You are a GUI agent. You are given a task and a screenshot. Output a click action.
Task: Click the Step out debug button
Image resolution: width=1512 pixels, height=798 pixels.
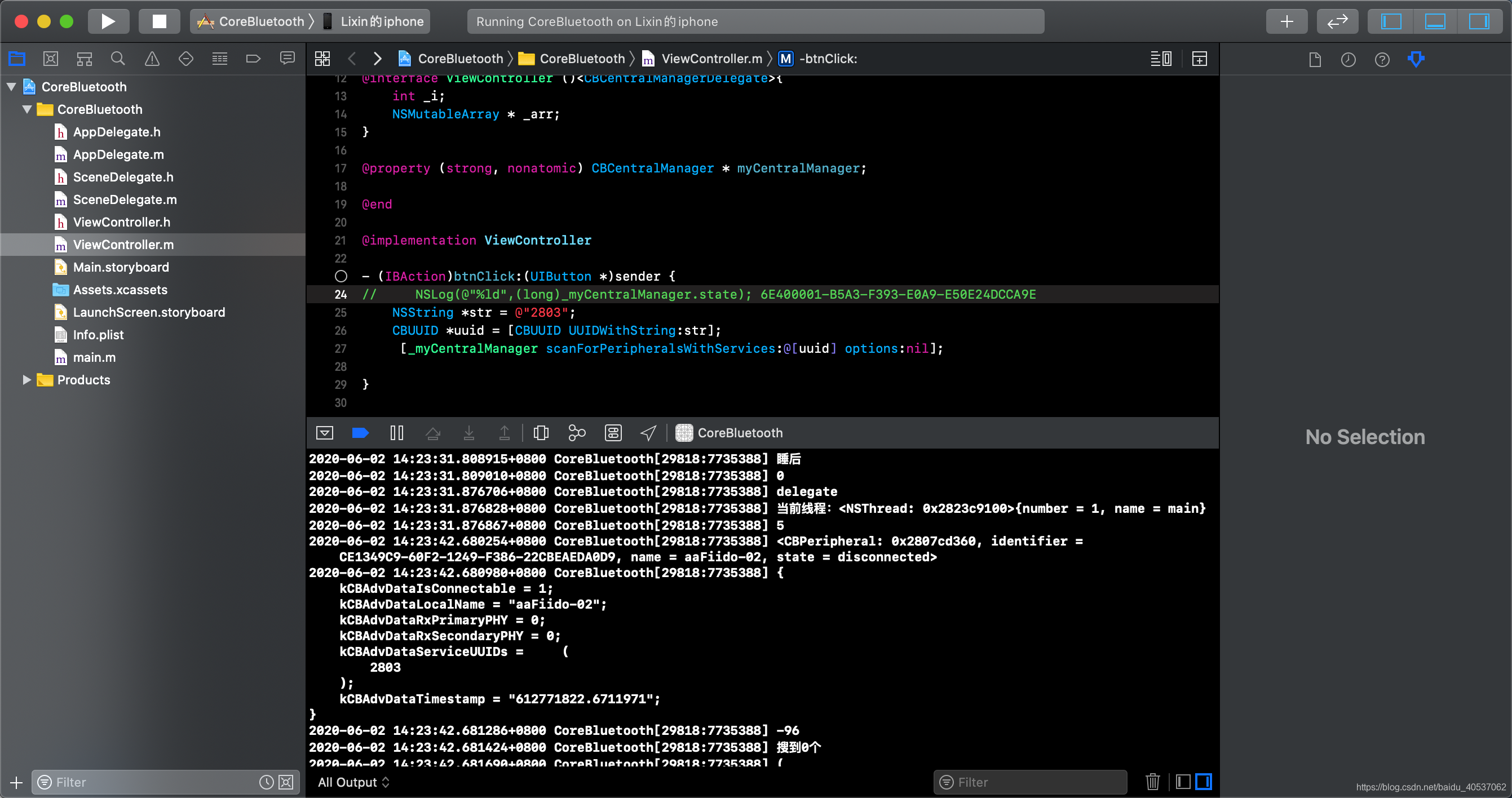(x=504, y=433)
